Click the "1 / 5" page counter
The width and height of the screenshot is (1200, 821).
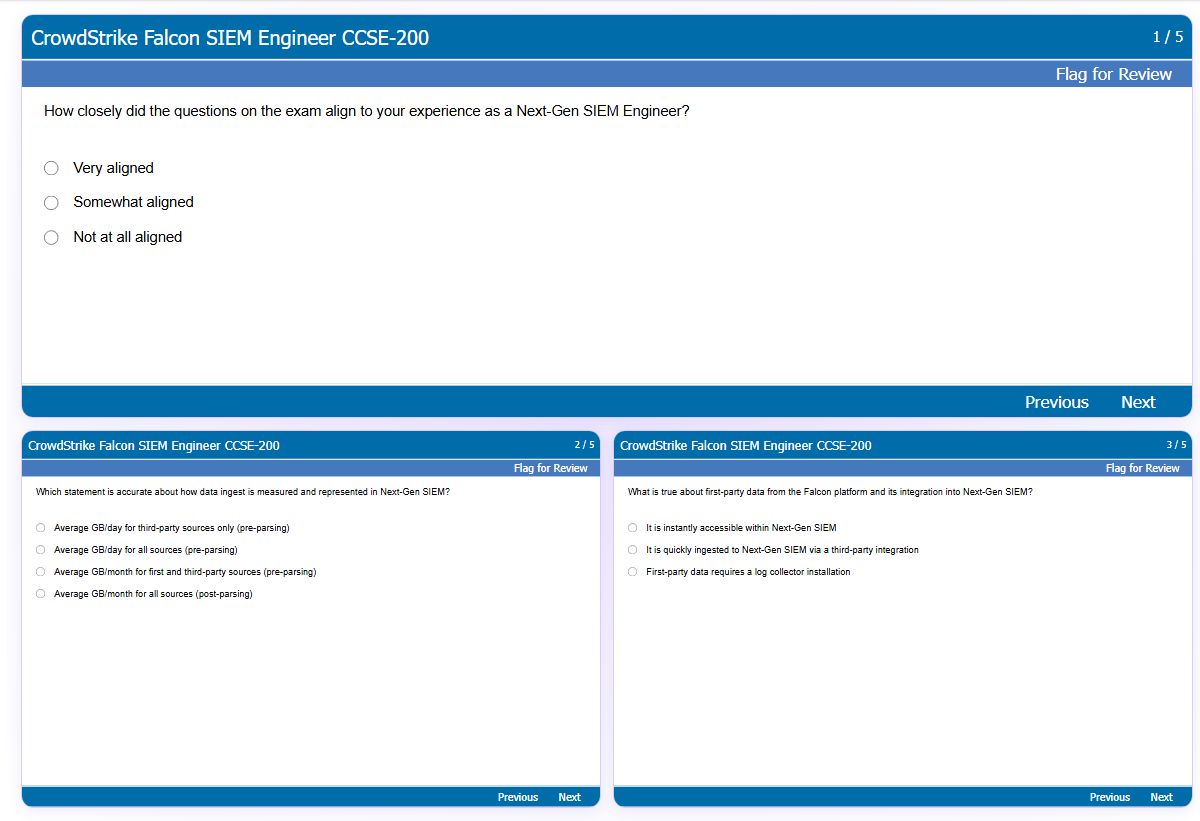(x=1167, y=37)
